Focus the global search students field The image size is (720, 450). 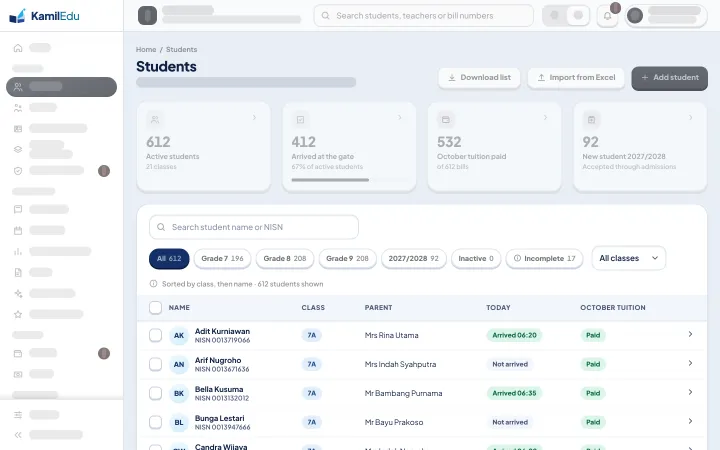point(423,16)
